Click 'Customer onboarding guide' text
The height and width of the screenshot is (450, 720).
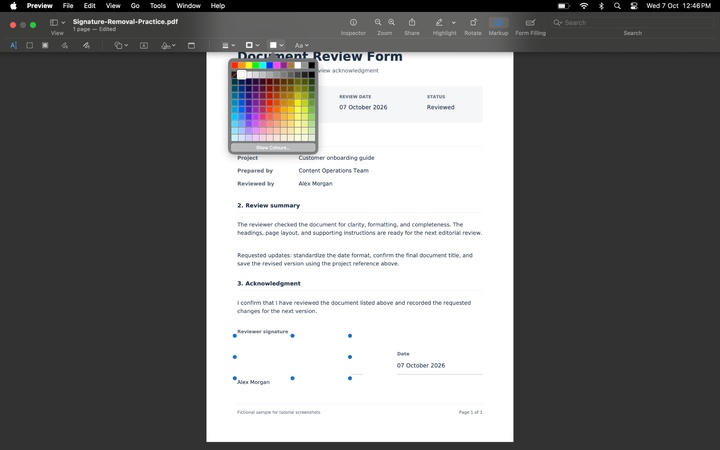[x=336, y=158]
